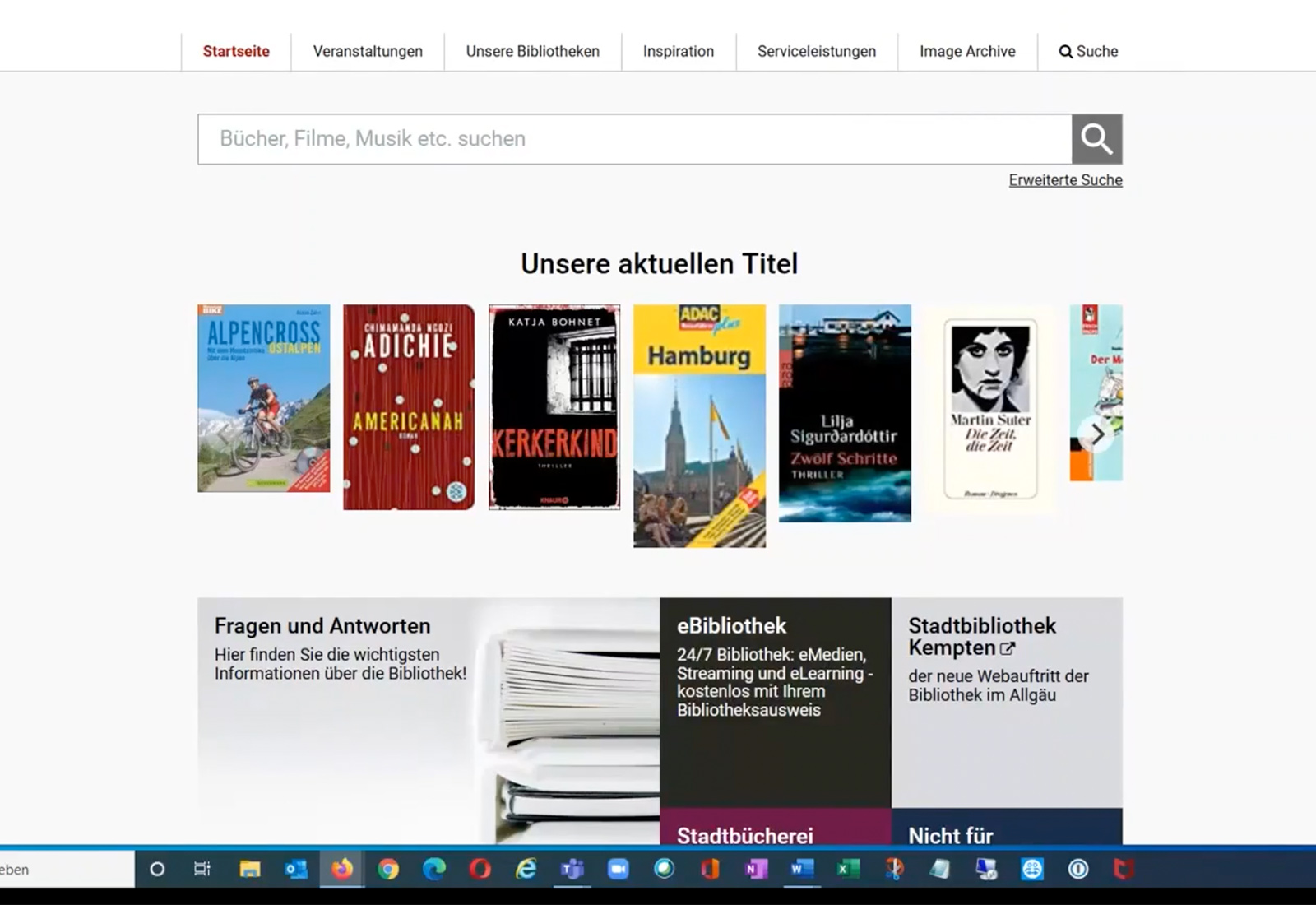Open Microsoft Teams from the taskbar

572,869
